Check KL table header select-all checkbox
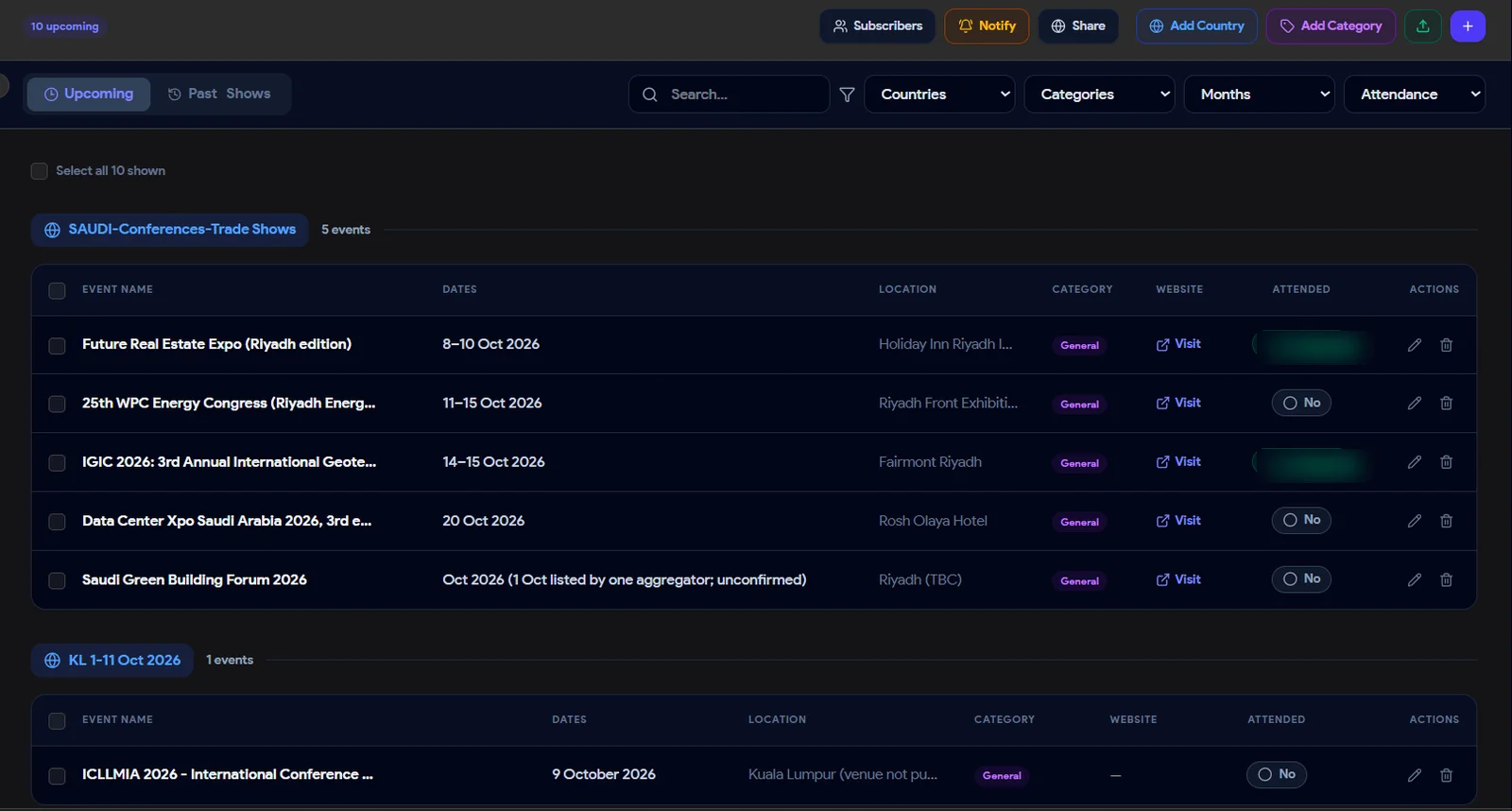The height and width of the screenshot is (811, 1512). [x=57, y=721]
